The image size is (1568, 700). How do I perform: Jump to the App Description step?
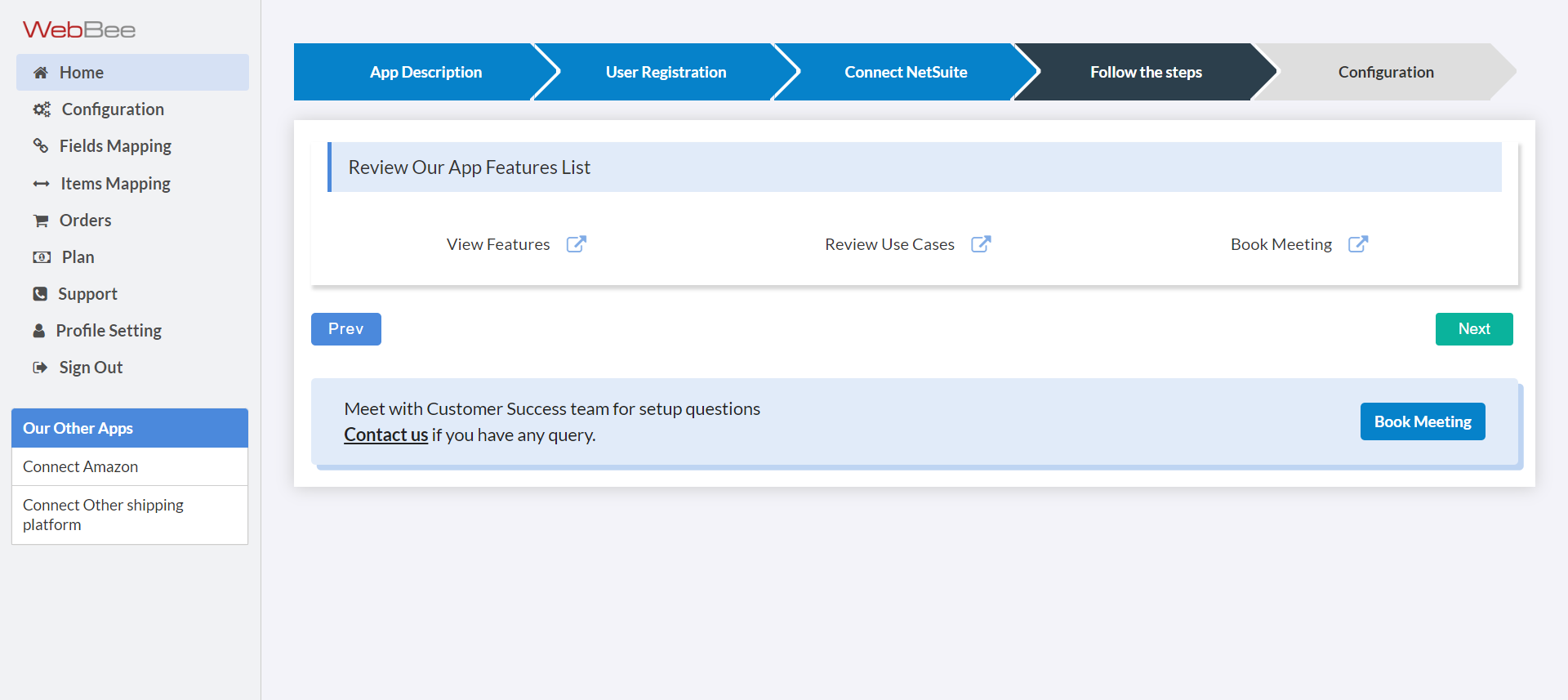click(425, 73)
